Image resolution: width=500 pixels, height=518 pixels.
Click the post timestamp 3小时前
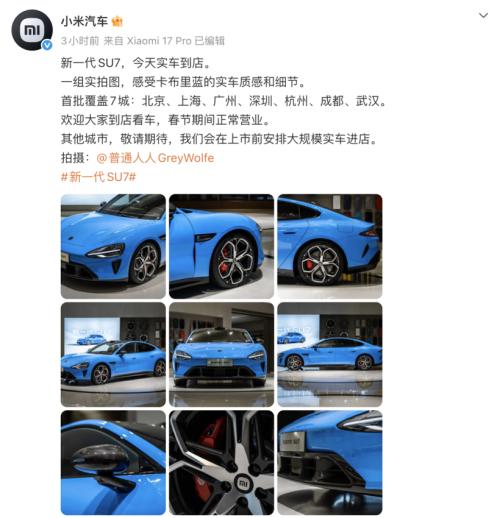click(80, 41)
